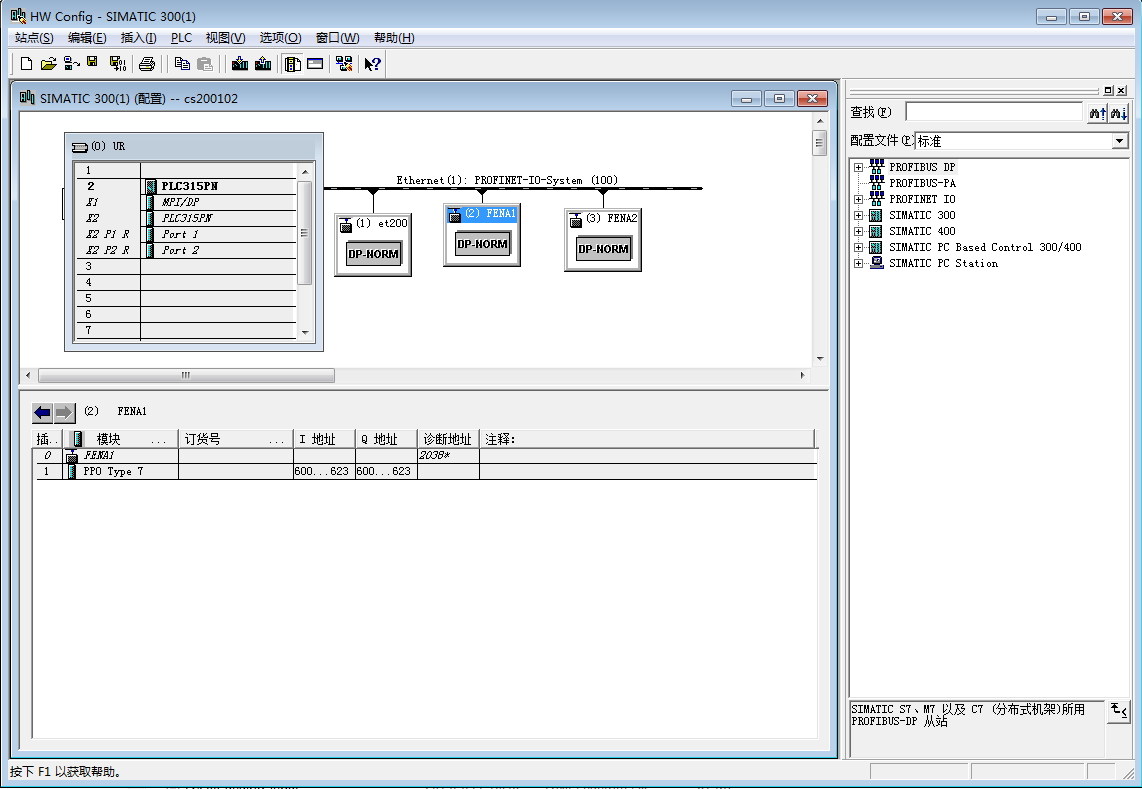Click the 诊断地址 column header

tap(448, 439)
